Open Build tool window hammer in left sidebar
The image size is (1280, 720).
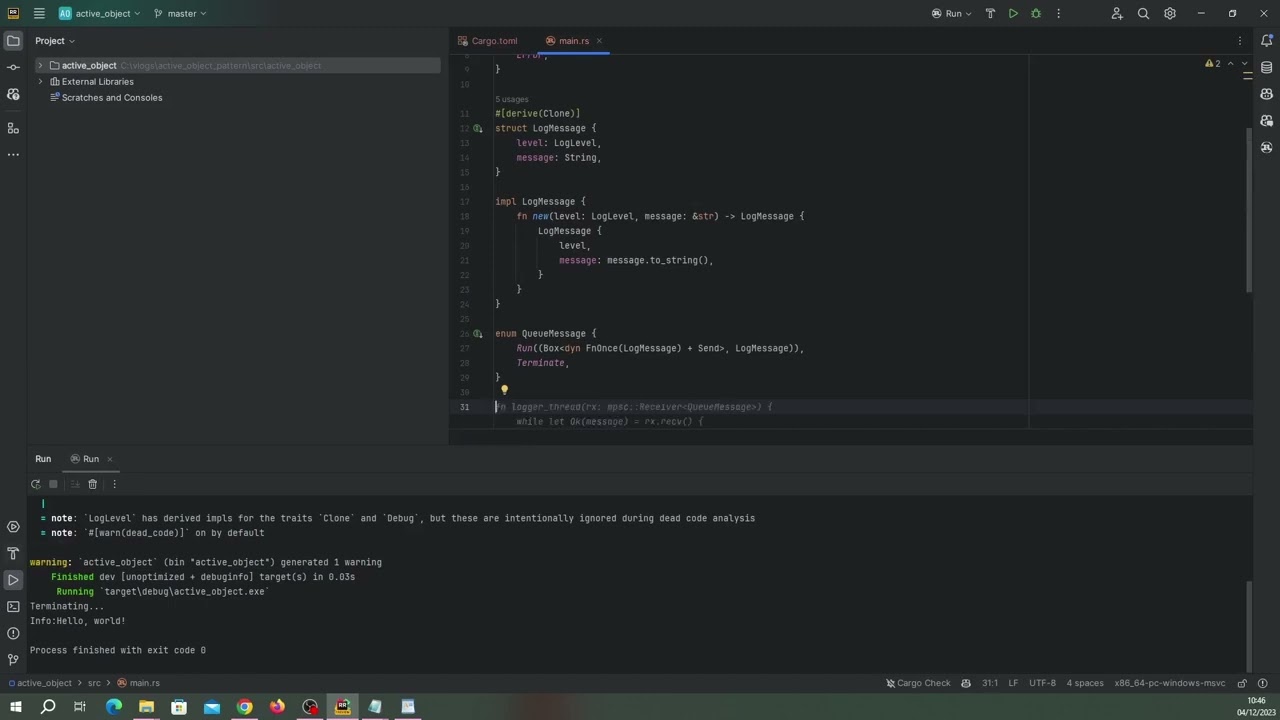coord(13,553)
